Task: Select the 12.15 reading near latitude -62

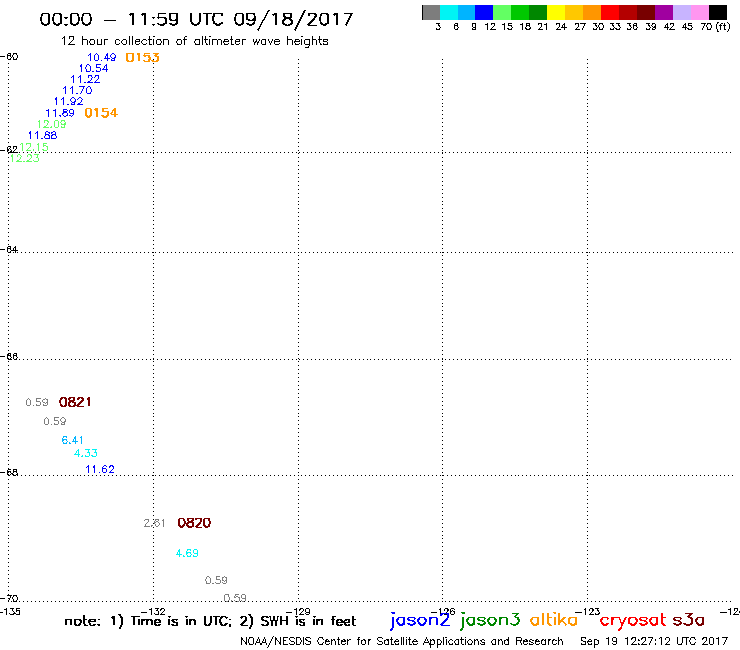Action: [34, 147]
